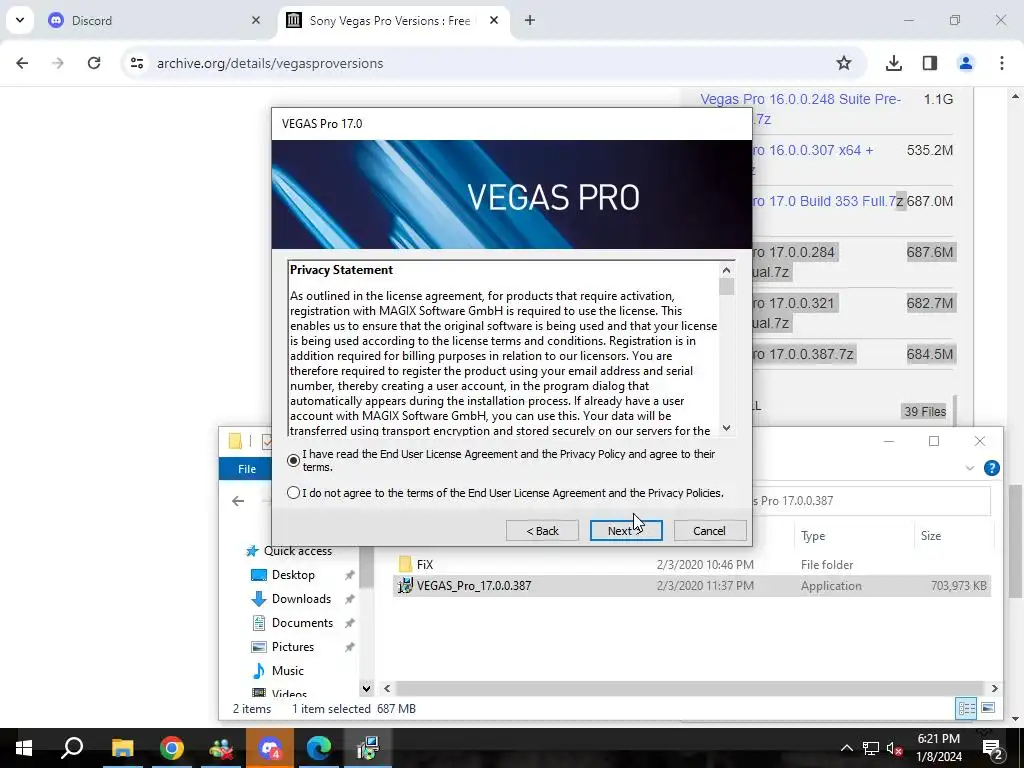The width and height of the screenshot is (1024, 768).
Task: Cancel the VEGAS Pro 17.0 installation
Action: [x=709, y=531]
